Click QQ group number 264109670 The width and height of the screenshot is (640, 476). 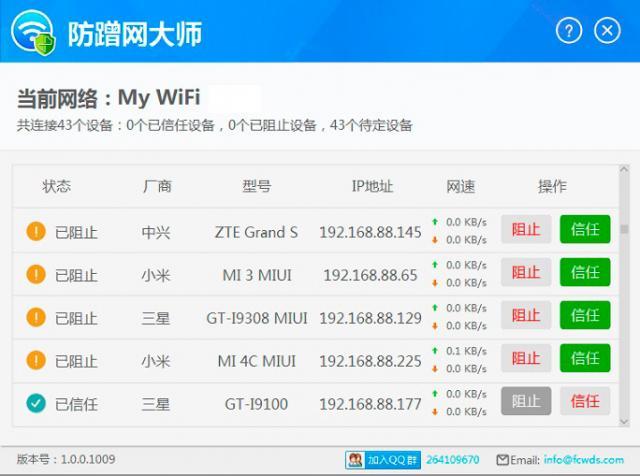(x=453, y=460)
